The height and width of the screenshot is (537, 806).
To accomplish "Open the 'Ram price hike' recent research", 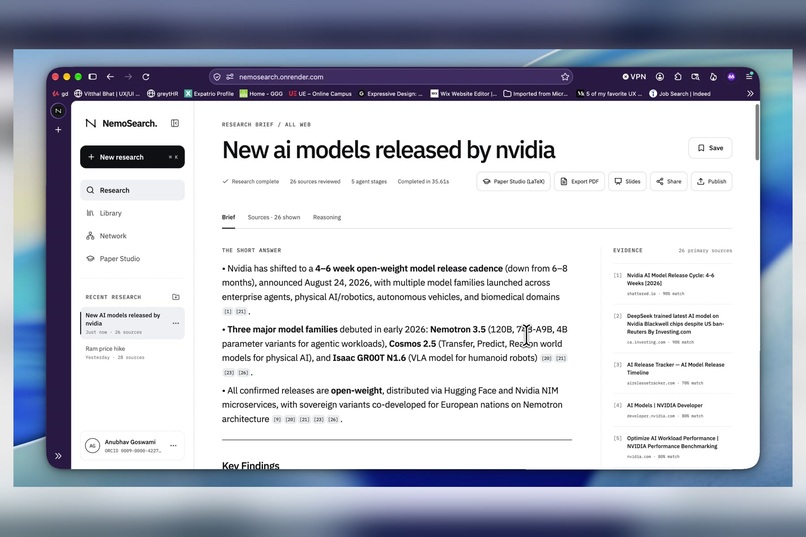I will coord(132,353).
